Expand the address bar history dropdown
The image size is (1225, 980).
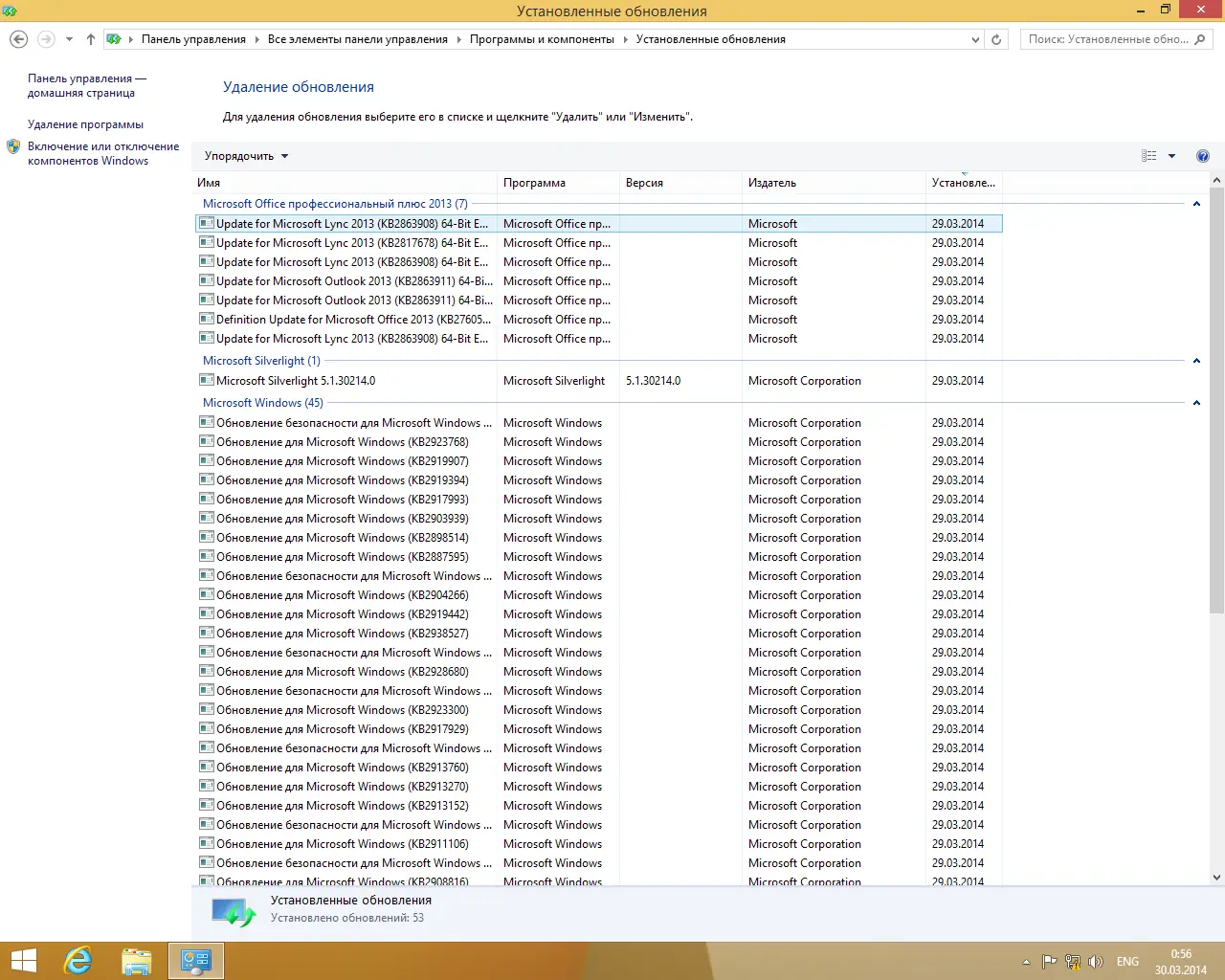(975, 39)
